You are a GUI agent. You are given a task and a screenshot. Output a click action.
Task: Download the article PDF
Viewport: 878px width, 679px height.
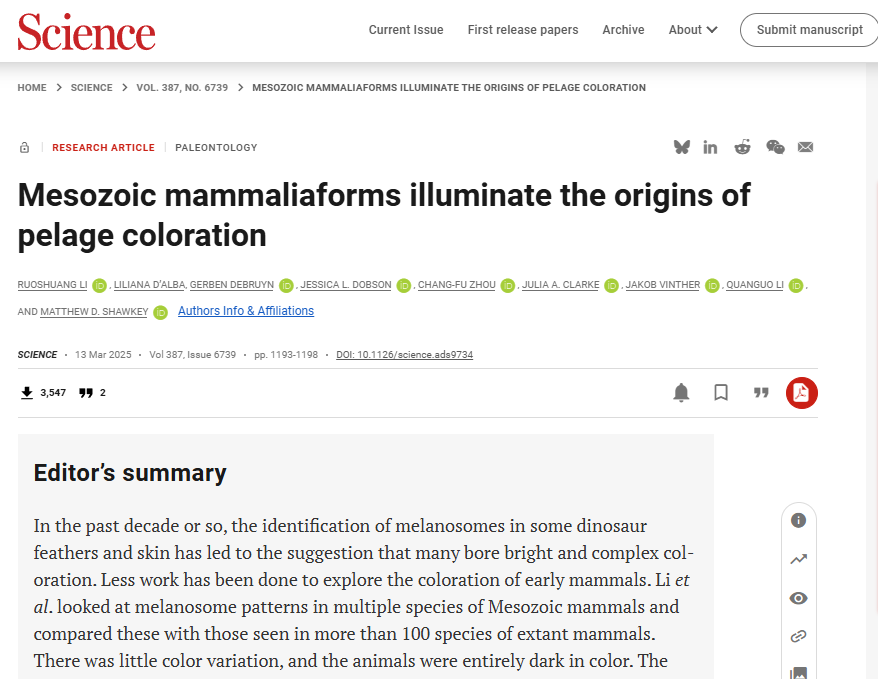tap(801, 393)
